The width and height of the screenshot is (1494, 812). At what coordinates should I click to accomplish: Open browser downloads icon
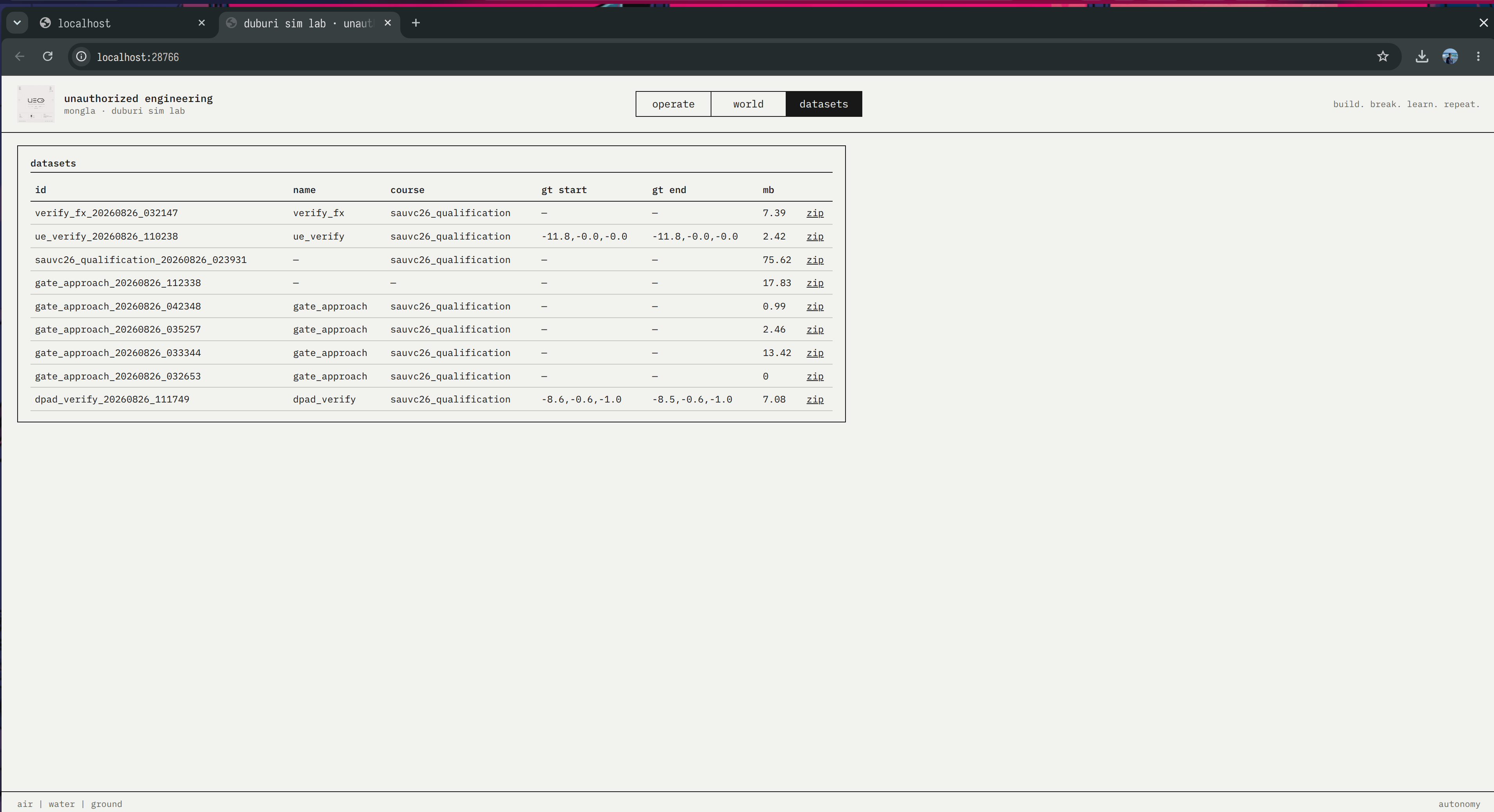click(1422, 57)
